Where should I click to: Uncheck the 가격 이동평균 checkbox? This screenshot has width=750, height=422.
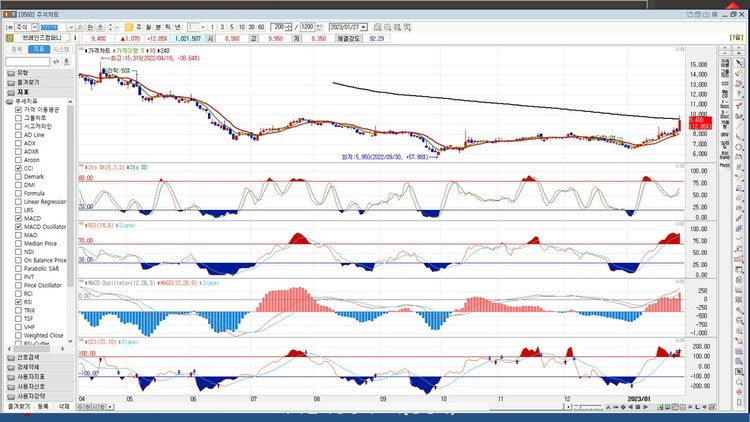(x=18, y=110)
